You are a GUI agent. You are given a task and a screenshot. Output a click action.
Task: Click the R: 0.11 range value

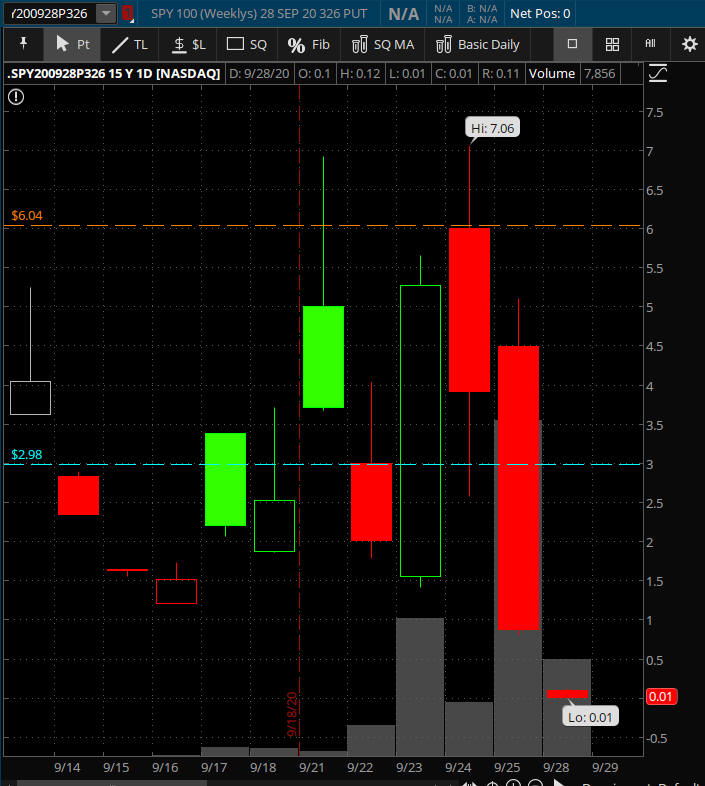point(500,74)
